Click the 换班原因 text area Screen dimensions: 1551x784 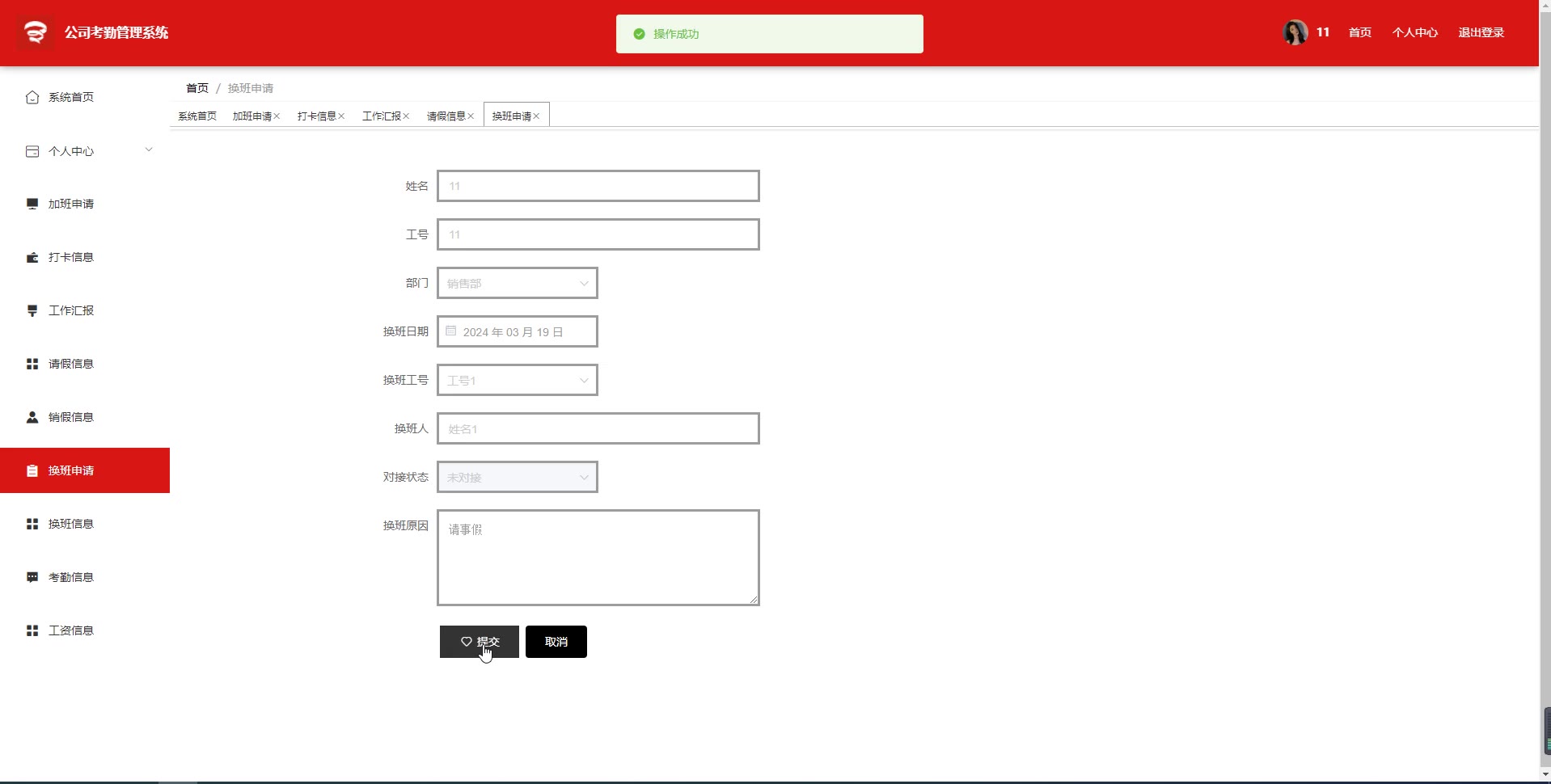point(598,558)
